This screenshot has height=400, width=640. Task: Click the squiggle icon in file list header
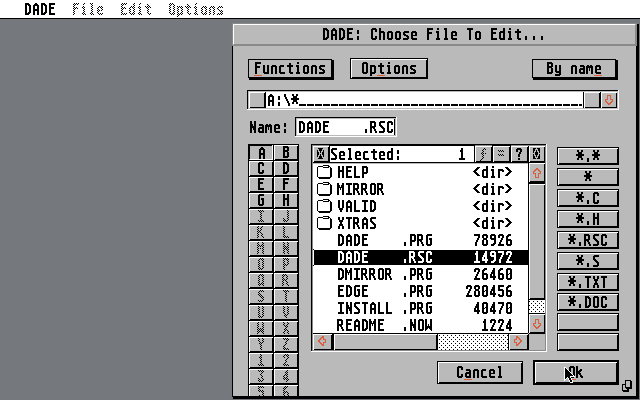pyautogui.click(x=483, y=154)
